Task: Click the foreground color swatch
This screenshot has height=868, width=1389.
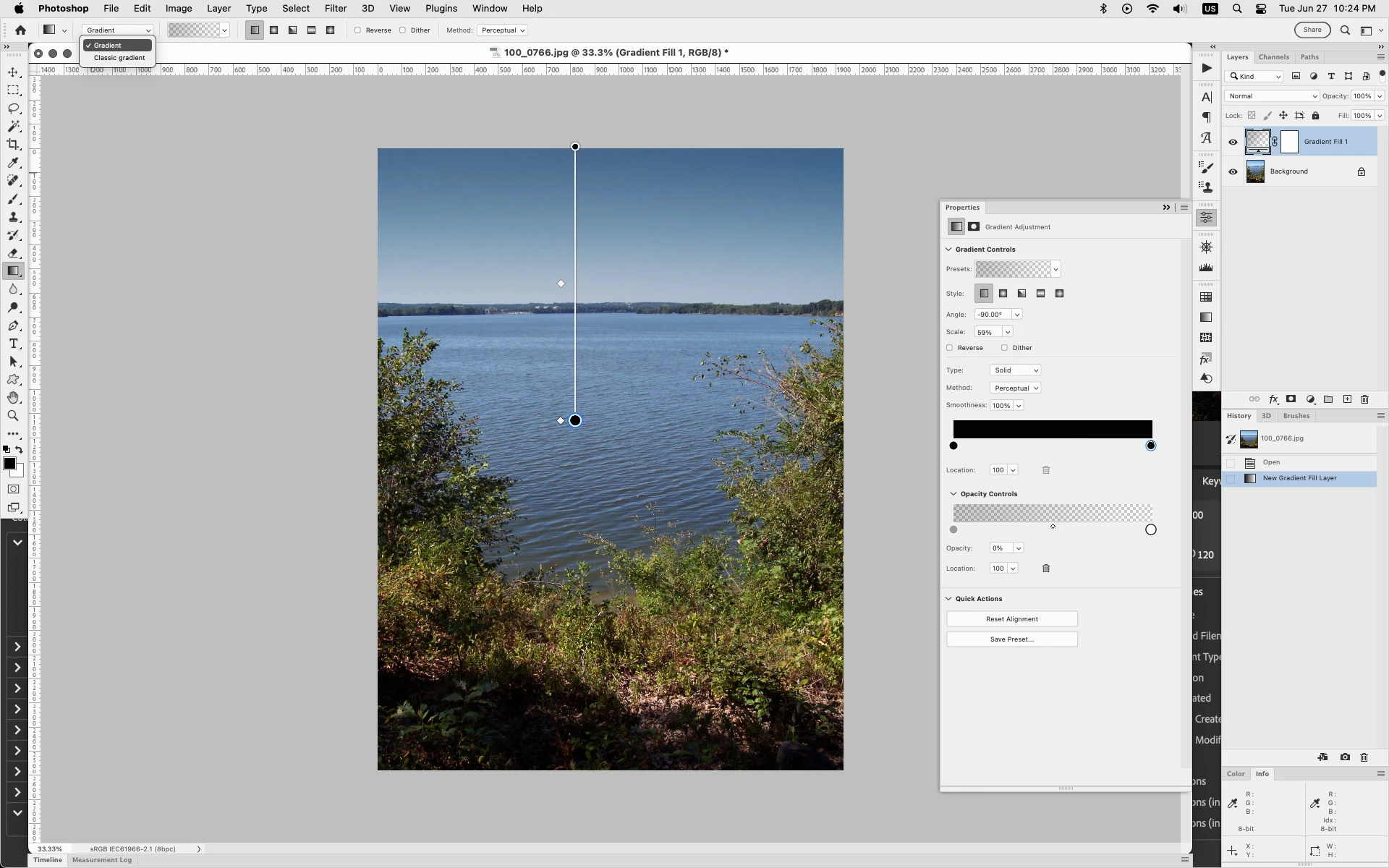Action: [x=9, y=464]
